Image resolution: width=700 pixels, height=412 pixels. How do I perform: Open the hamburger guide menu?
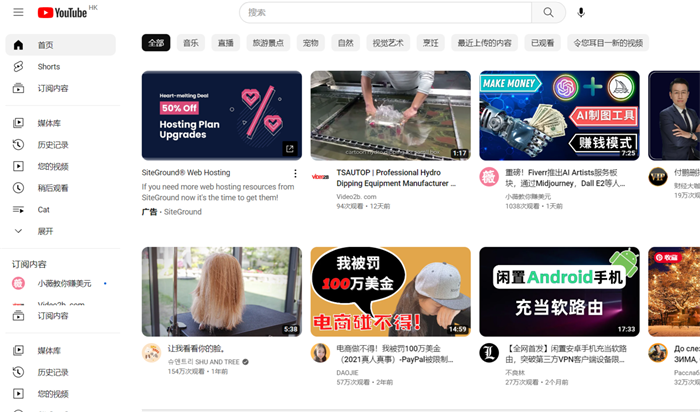point(18,13)
